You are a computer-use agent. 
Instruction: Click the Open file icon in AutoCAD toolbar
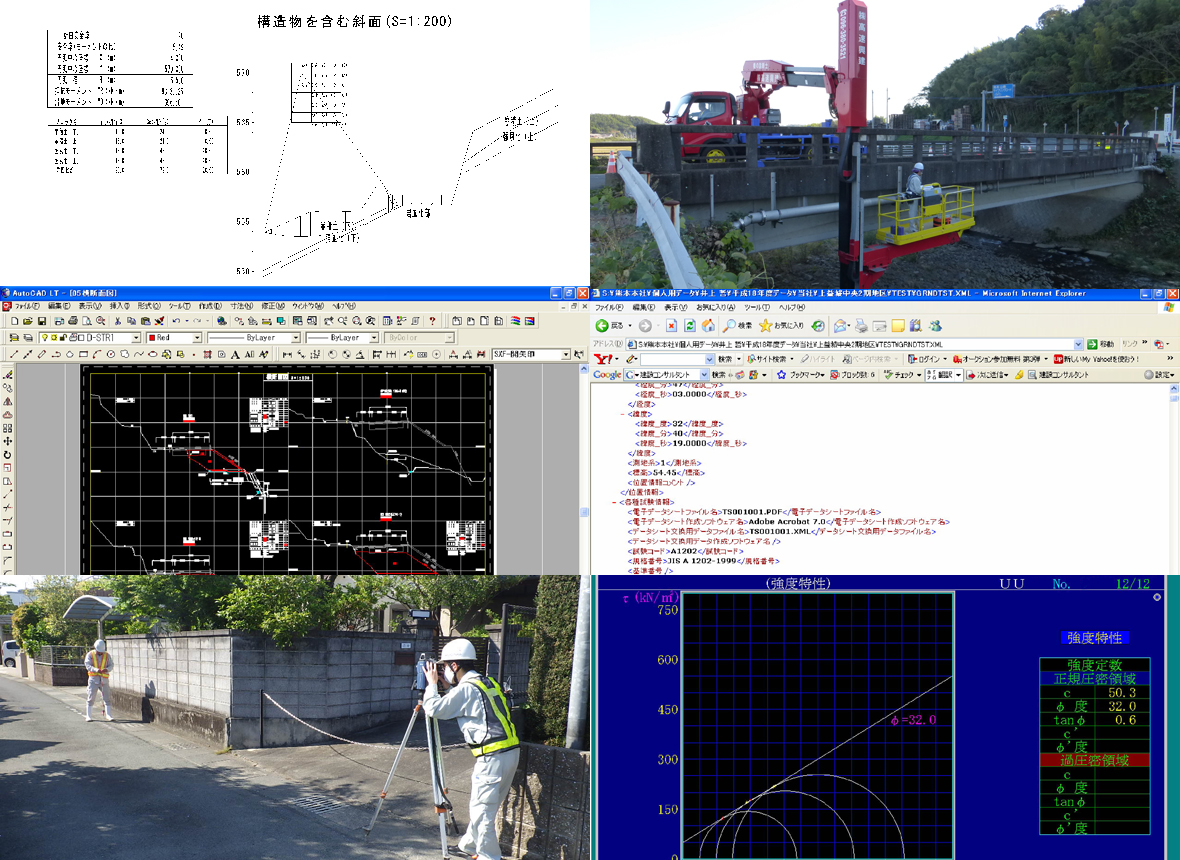pyautogui.click(x=28, y=321)
